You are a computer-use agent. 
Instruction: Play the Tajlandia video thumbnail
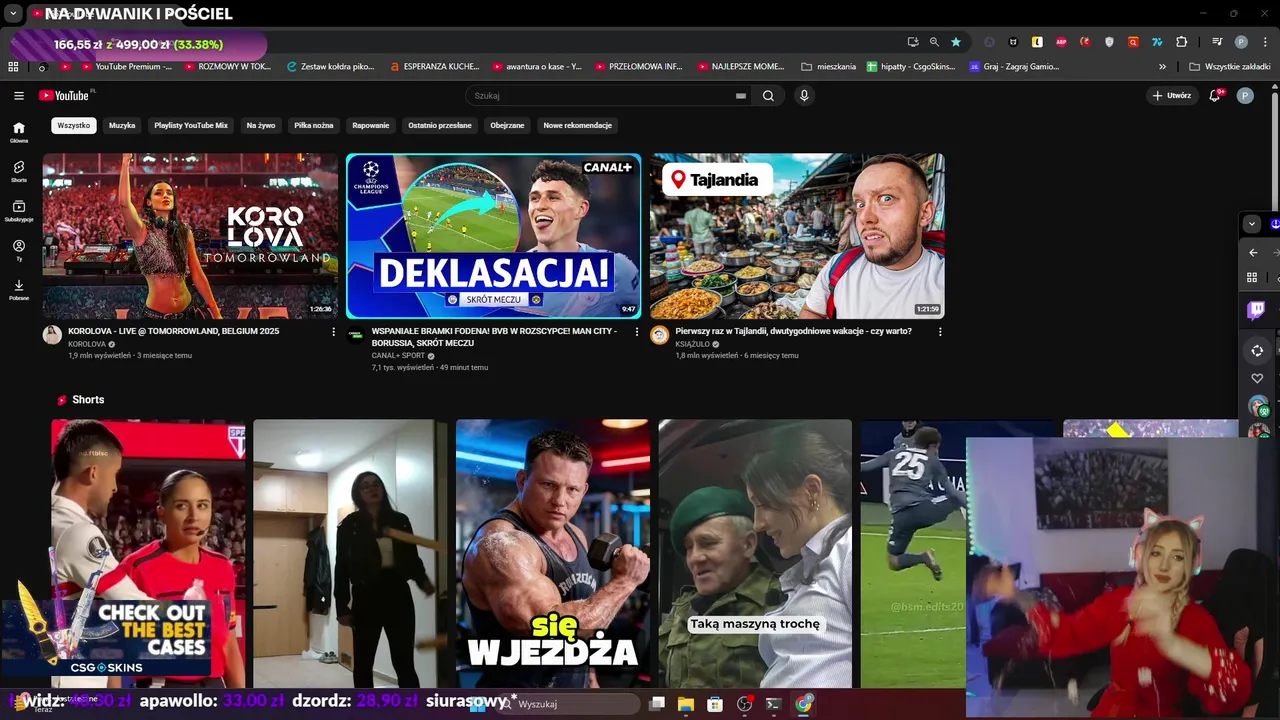tap(797, 236)
